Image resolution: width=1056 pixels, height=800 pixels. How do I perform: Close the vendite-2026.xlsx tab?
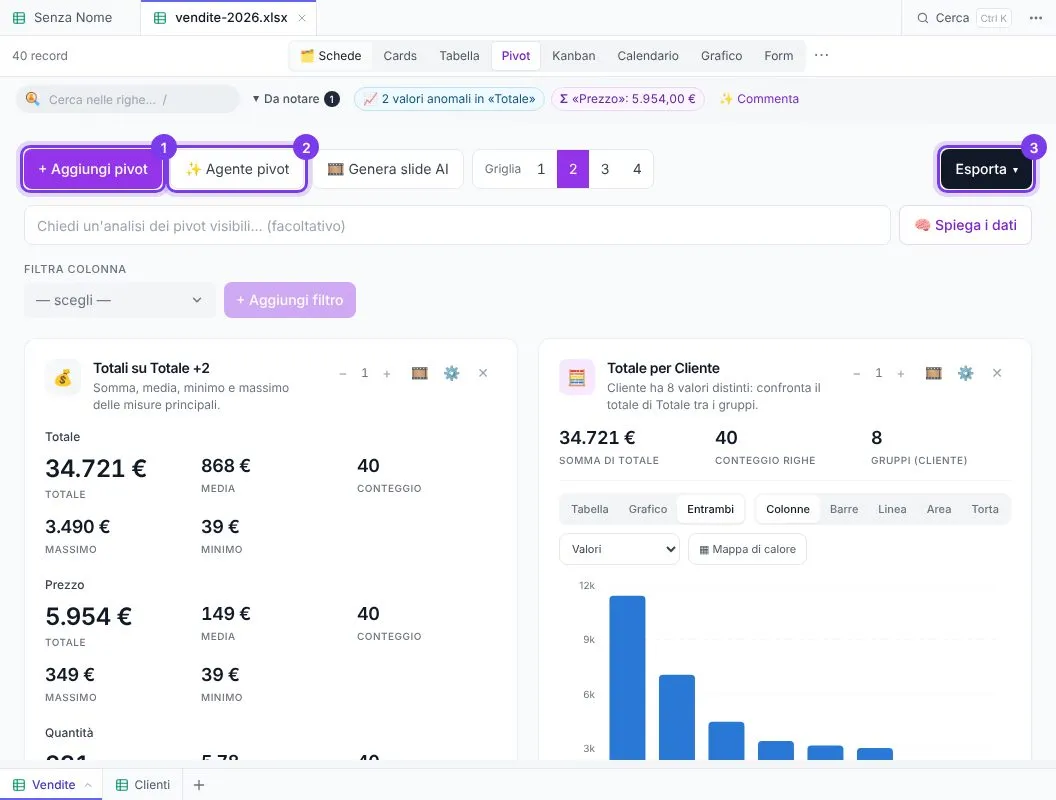302,18
